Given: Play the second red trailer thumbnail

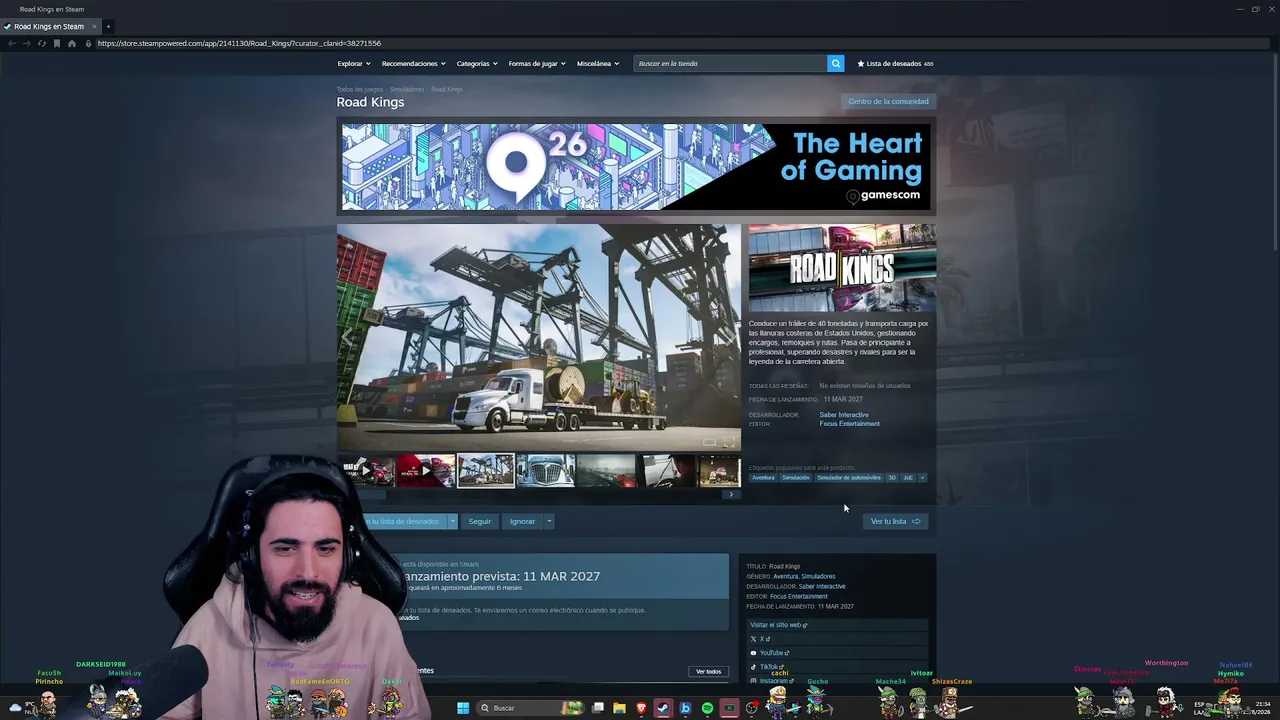Looking at the screenshot, I should click(426, 470).
